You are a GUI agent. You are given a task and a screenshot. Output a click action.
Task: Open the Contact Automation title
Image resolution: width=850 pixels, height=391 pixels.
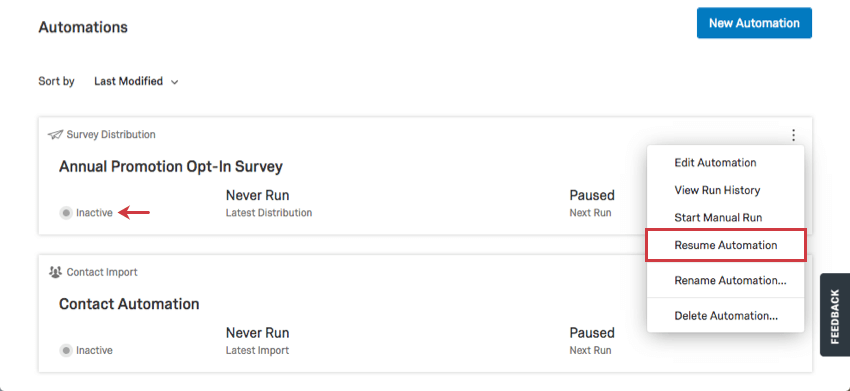[129, 304]
